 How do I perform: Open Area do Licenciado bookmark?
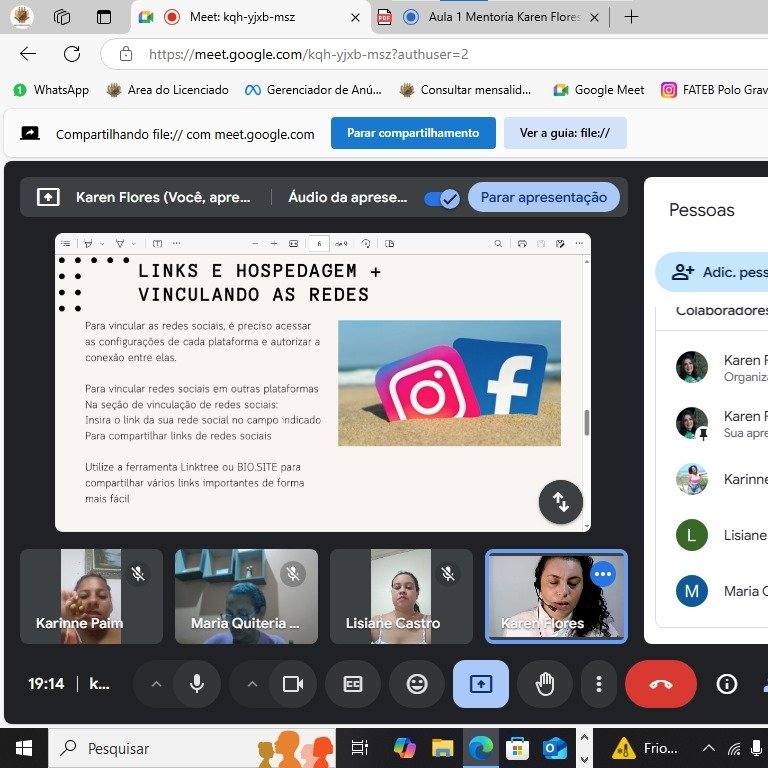(x=168, y=90)
